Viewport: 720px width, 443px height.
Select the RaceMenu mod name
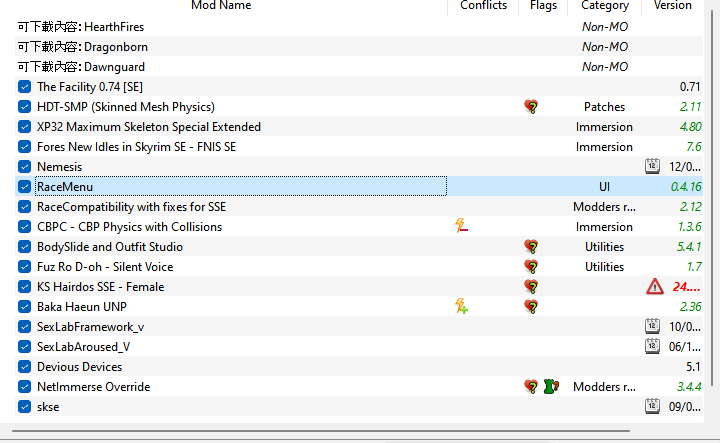(65, 187)
